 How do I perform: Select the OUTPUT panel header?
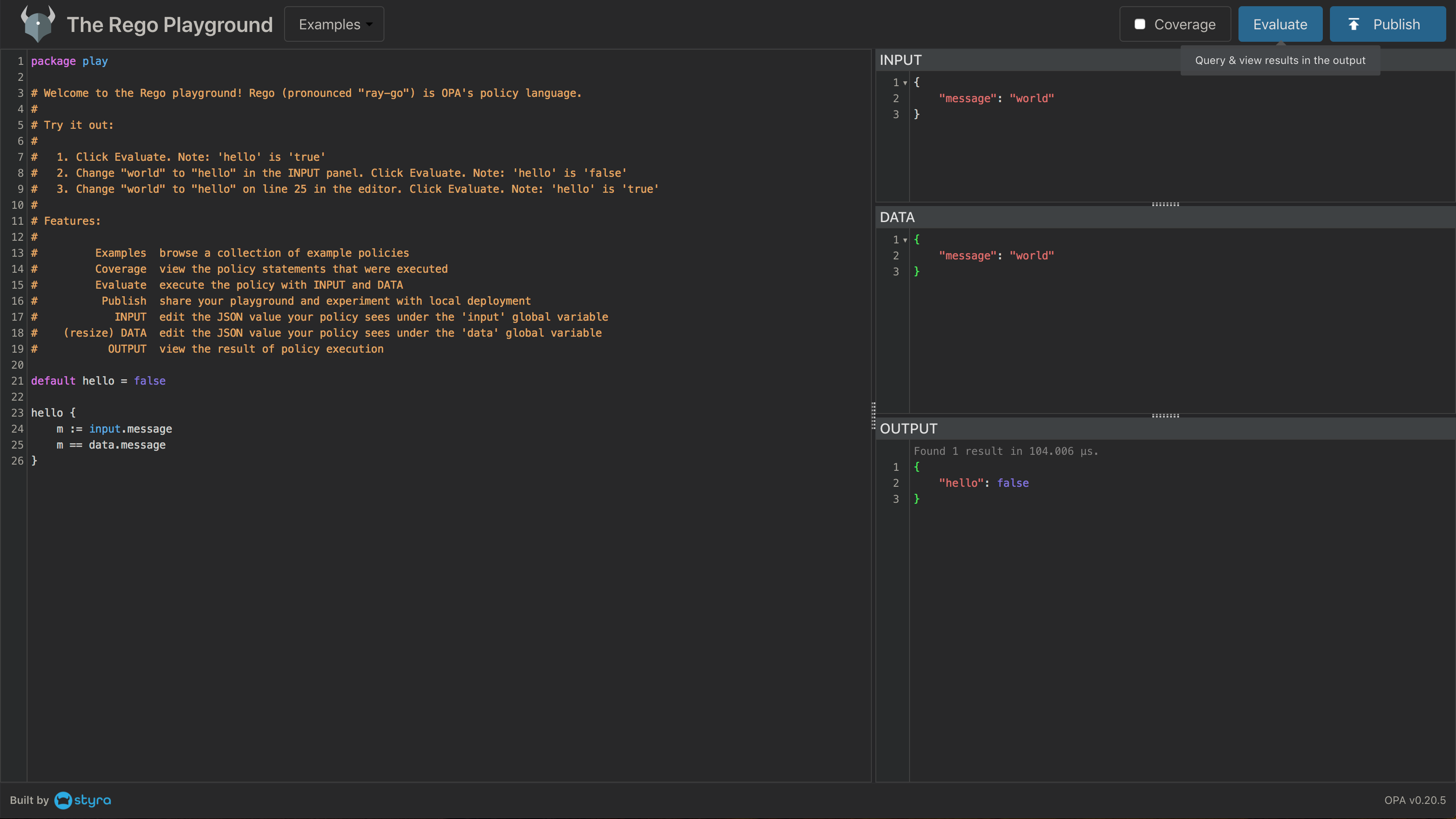[908, 429]
